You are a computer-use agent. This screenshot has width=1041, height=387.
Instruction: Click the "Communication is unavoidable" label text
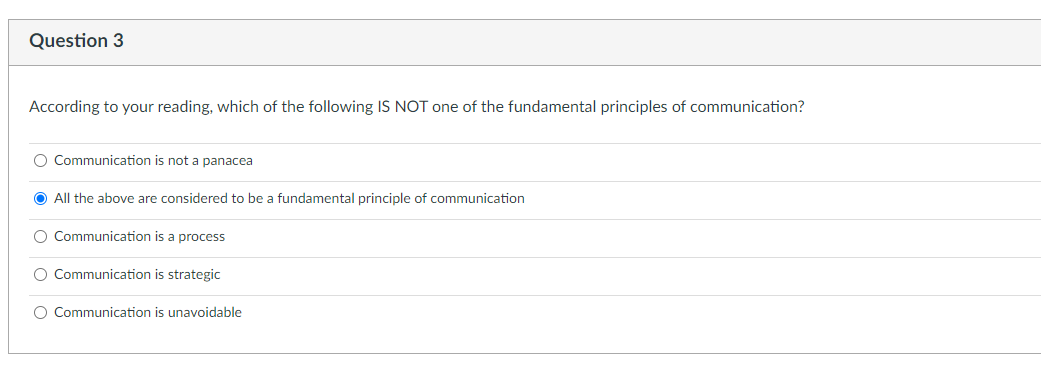pos(148,313)
